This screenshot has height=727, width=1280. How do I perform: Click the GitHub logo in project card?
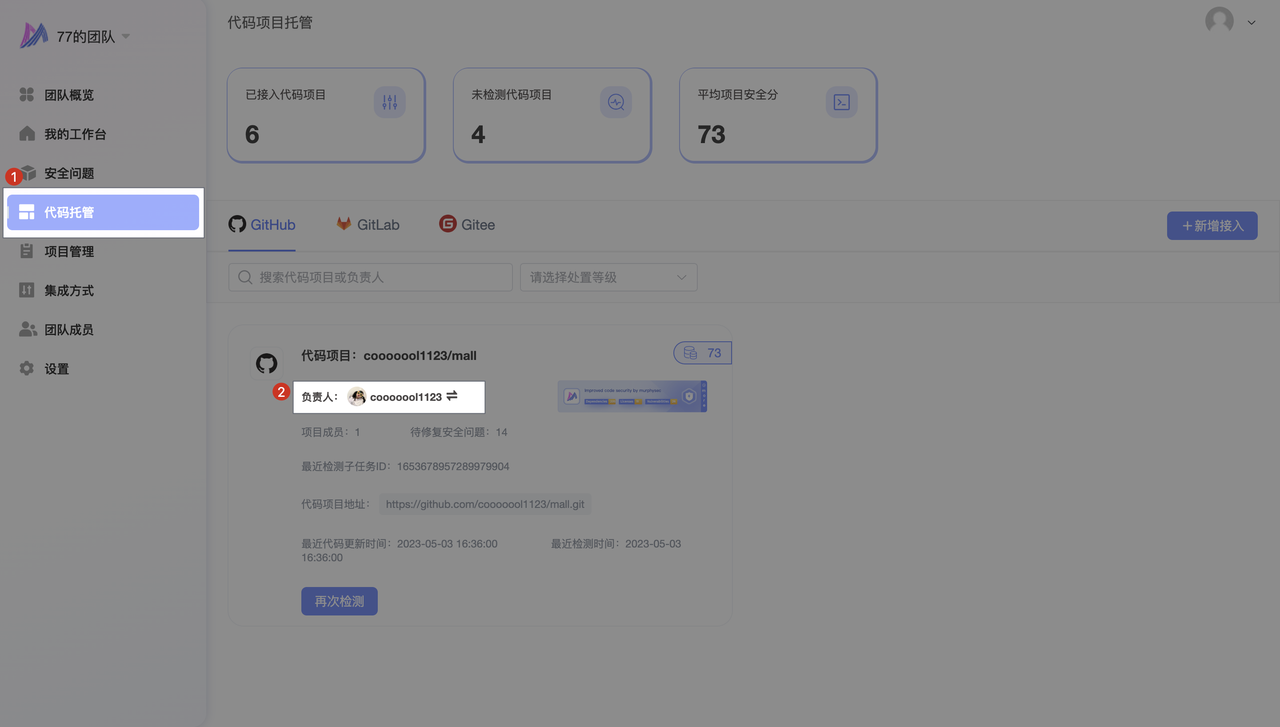[x=266, y=363]
